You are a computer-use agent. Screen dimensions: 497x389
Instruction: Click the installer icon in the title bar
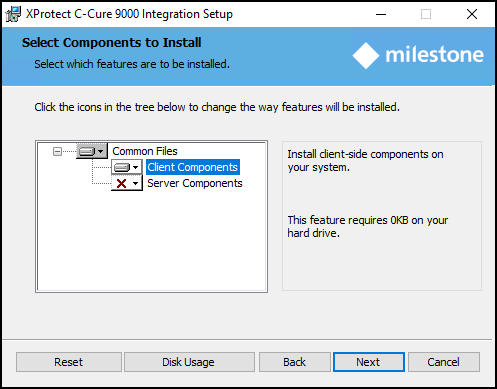(x=13, y=14)
